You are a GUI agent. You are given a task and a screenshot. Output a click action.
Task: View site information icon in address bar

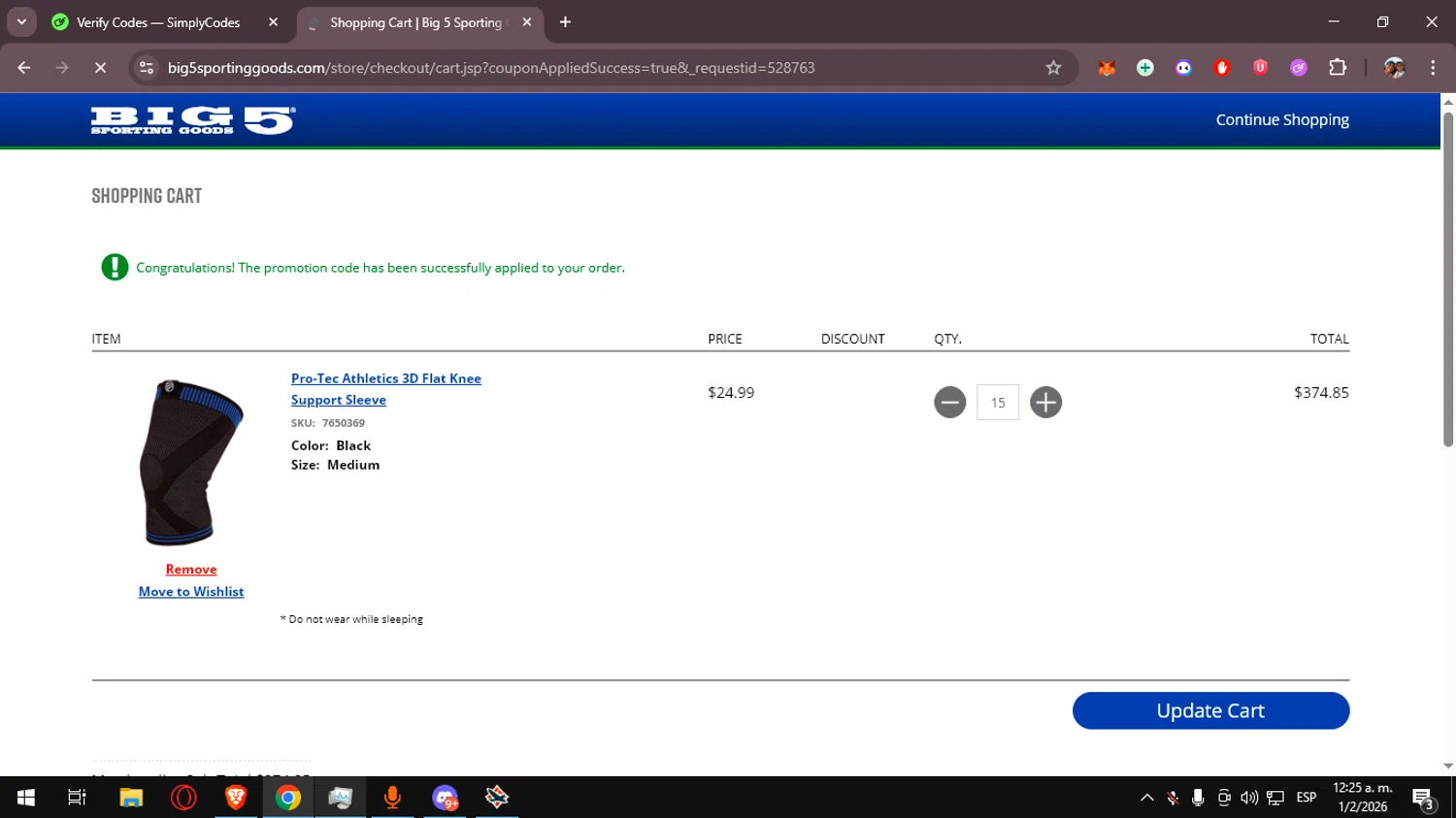(x=147, y=68)
